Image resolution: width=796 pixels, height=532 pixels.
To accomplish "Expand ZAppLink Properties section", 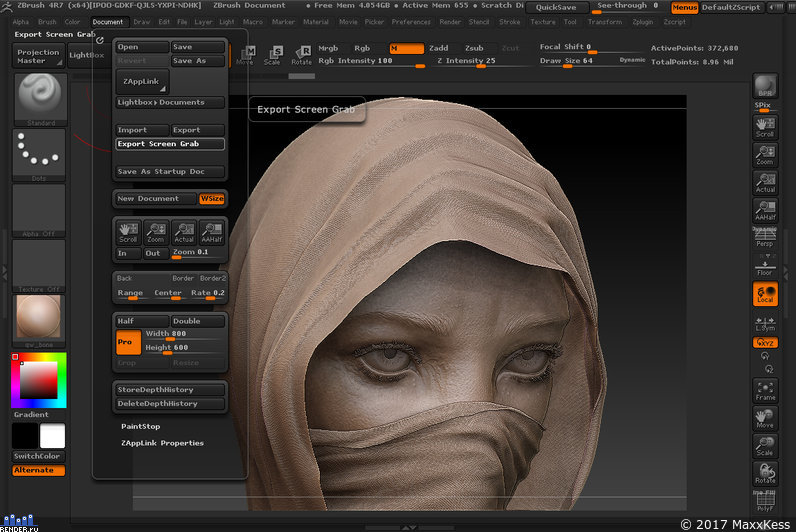I will (x=162, y=443).
